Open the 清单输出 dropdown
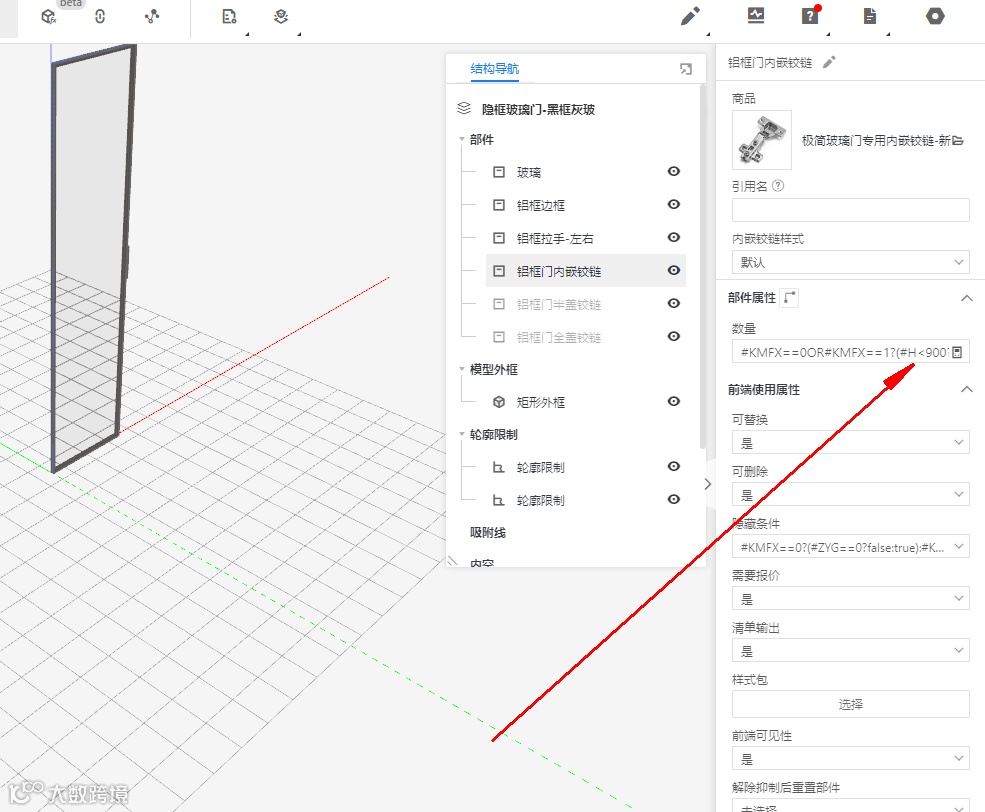985x812 pixels. coord(851,651)
